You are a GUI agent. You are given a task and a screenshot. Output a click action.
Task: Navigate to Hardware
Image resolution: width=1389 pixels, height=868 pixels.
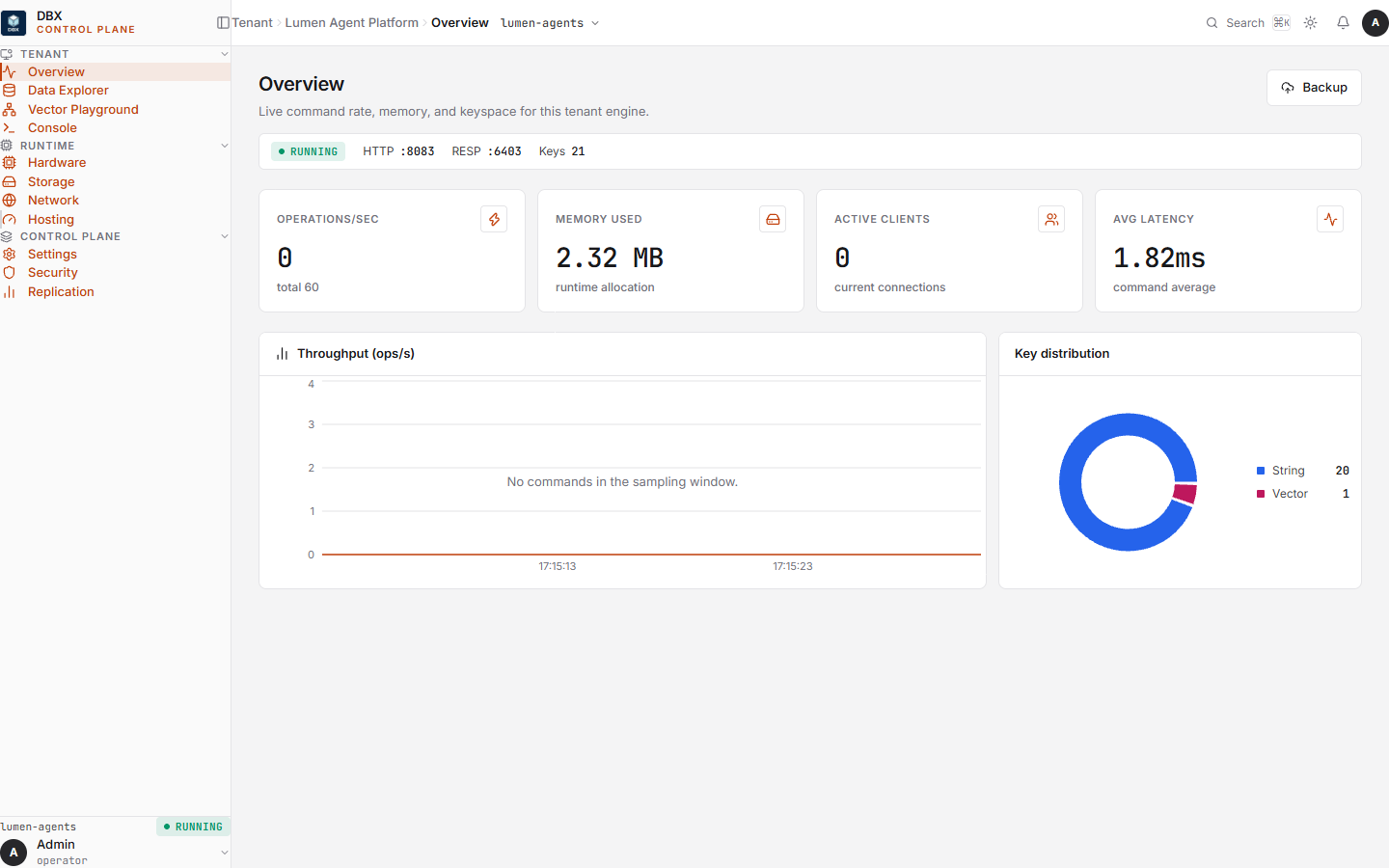pyautogui.click(x=115, y=163)
